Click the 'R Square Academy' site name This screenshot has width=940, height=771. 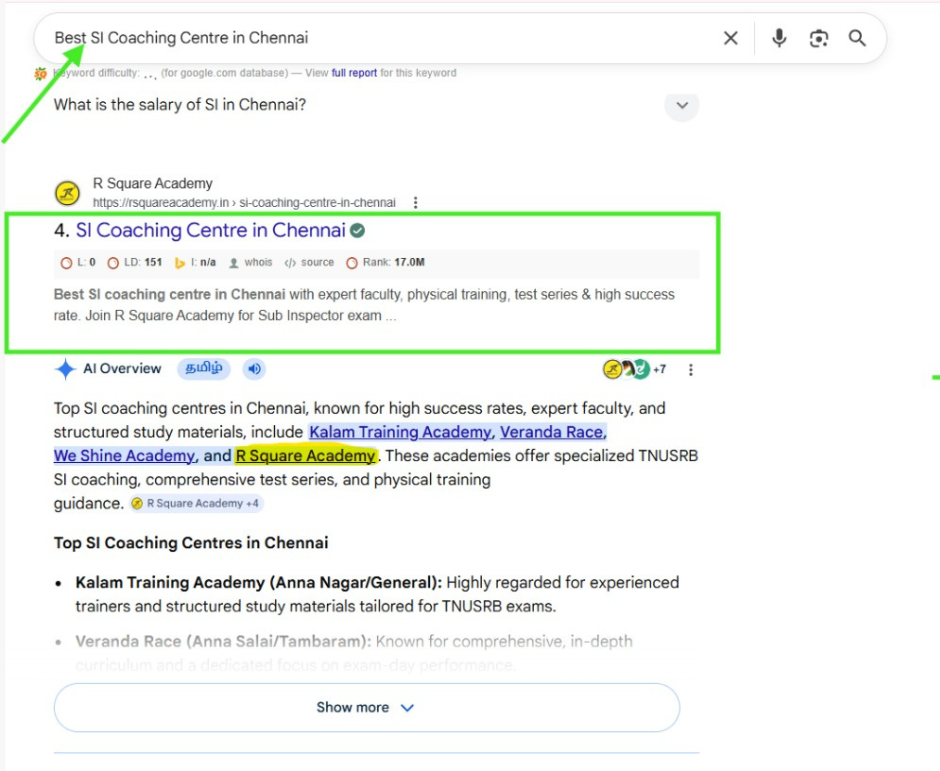pos(152,183)
